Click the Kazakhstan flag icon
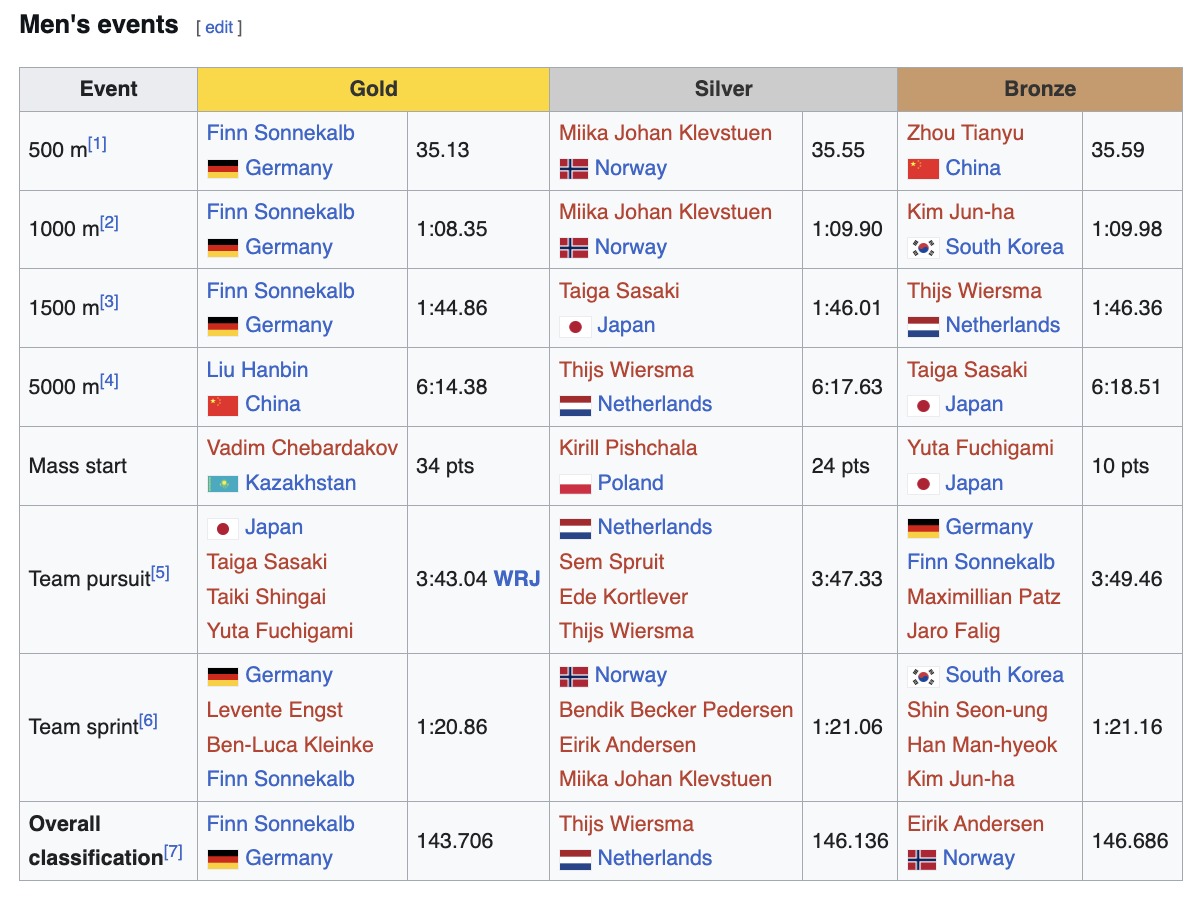The image size is (1202, 898). tap(222, 484)
